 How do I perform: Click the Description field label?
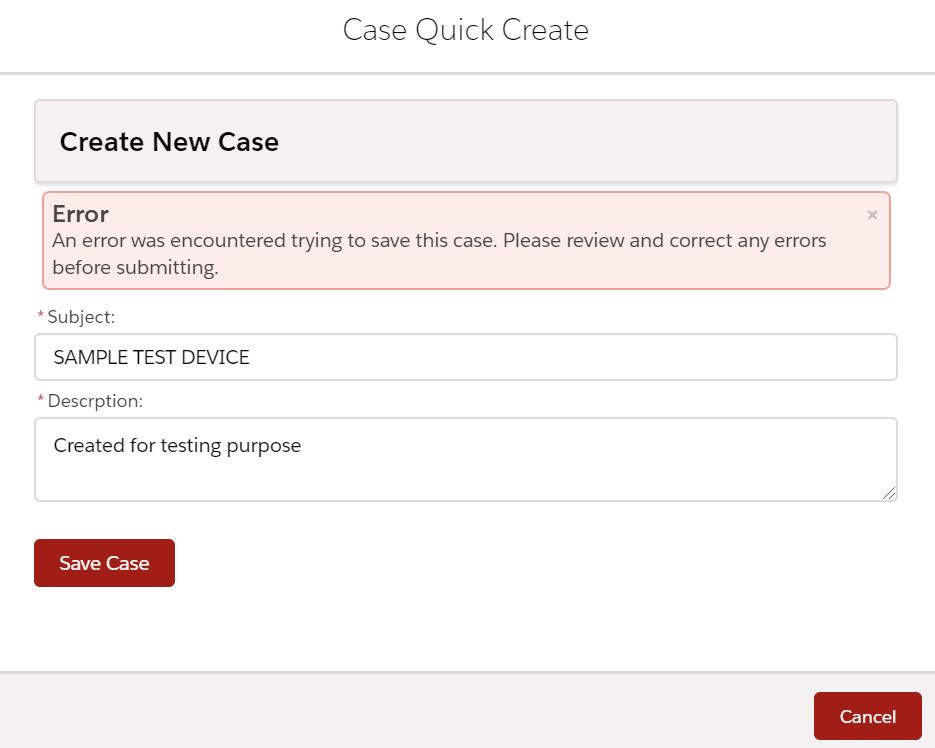click(x=95, y=401)
